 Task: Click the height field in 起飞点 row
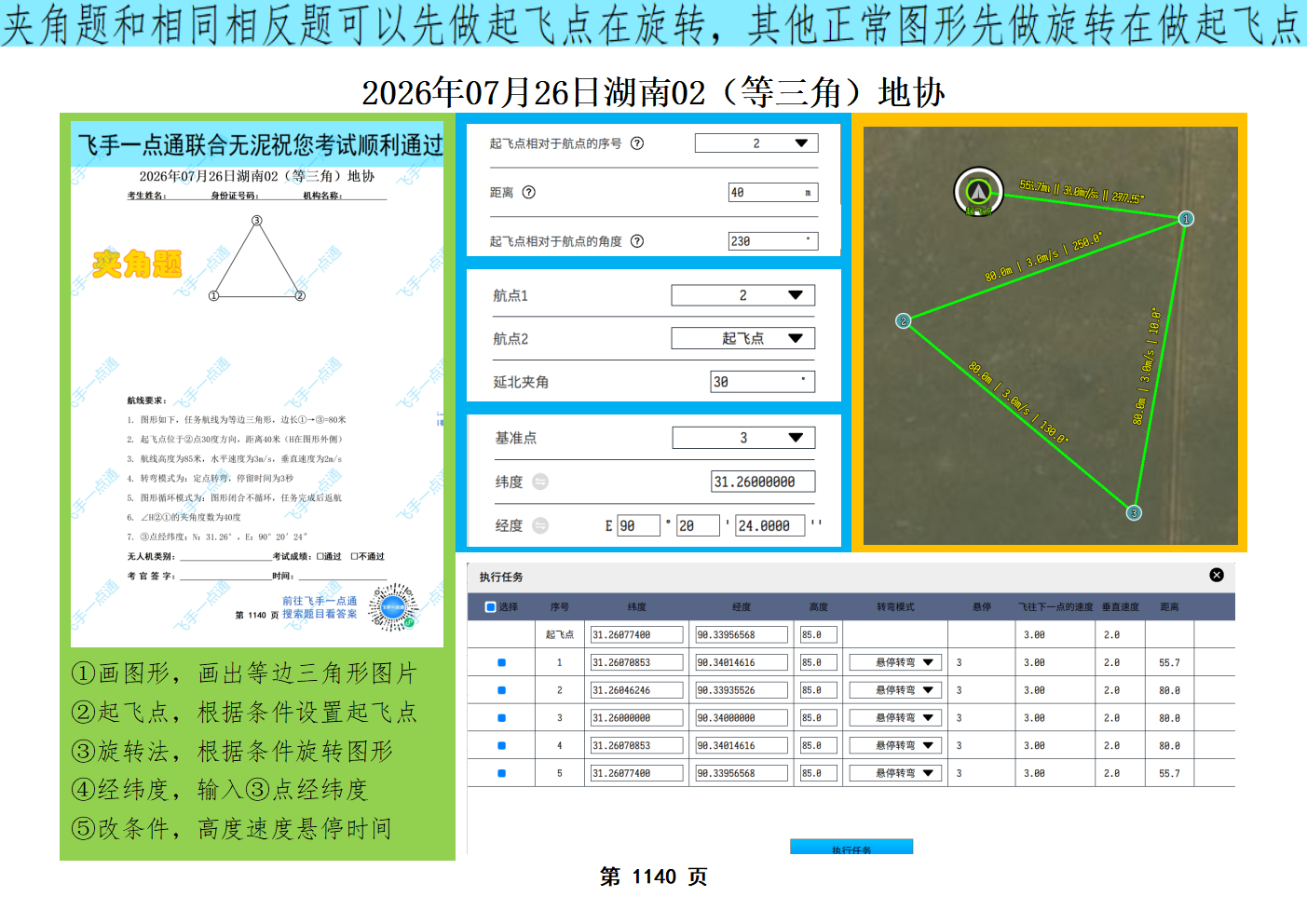pos(818,635)
